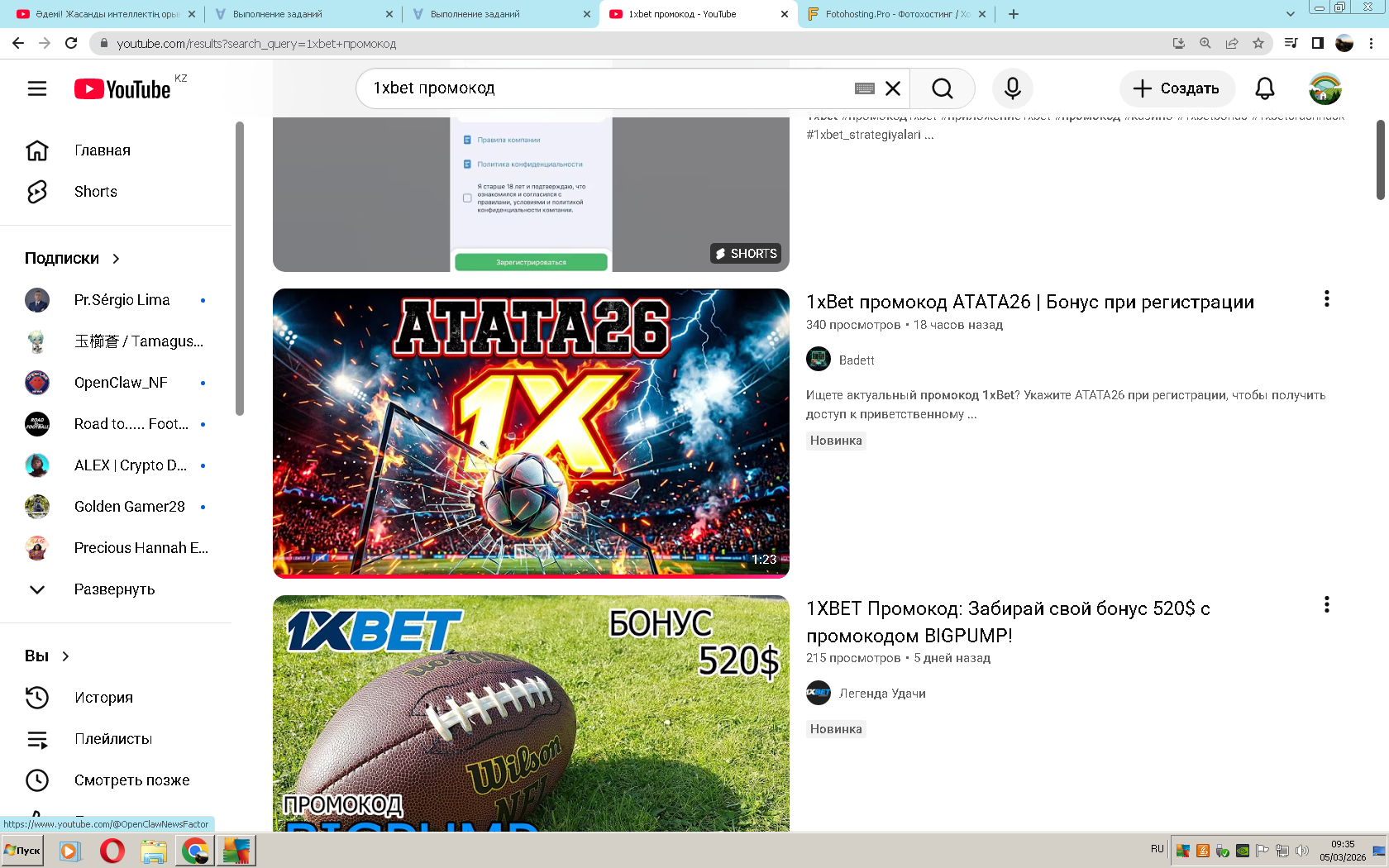Screen dimensions: 1389x868
Task: Switch to the Fotohosting.Pro tab
Action: coord(895,14)
